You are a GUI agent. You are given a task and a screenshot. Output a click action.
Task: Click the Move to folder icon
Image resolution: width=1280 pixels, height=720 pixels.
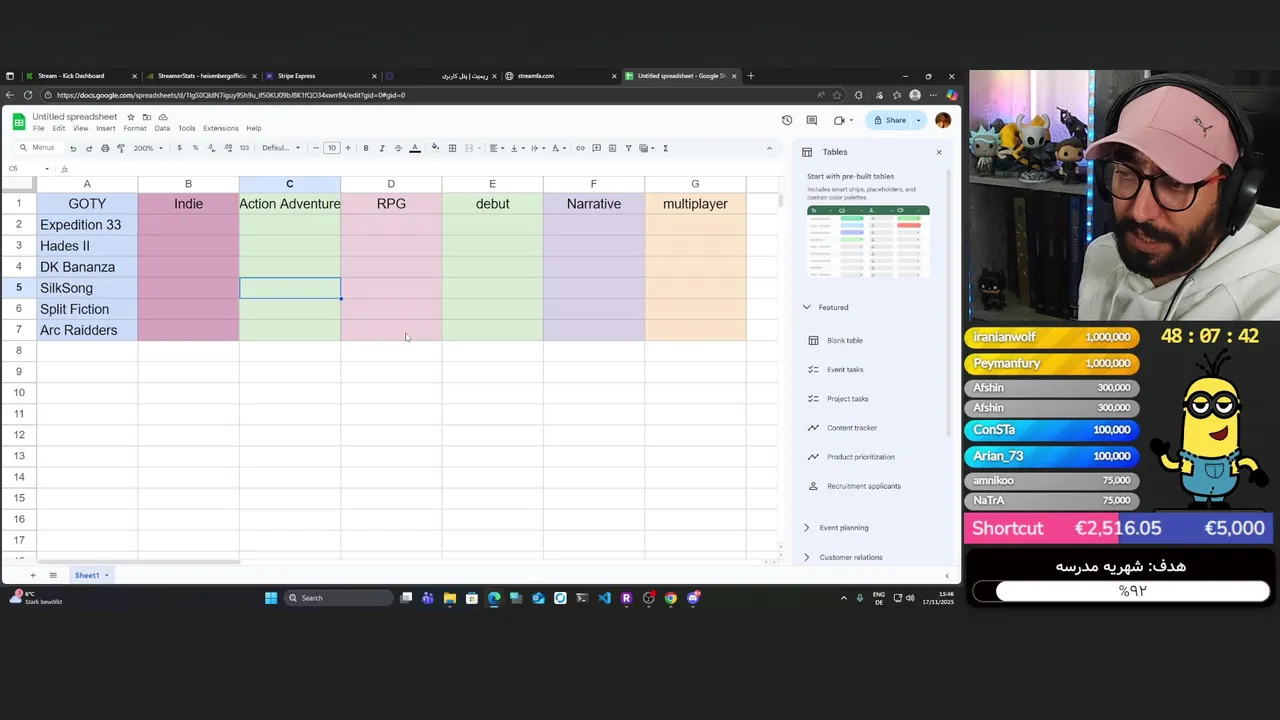click(147, 117)
